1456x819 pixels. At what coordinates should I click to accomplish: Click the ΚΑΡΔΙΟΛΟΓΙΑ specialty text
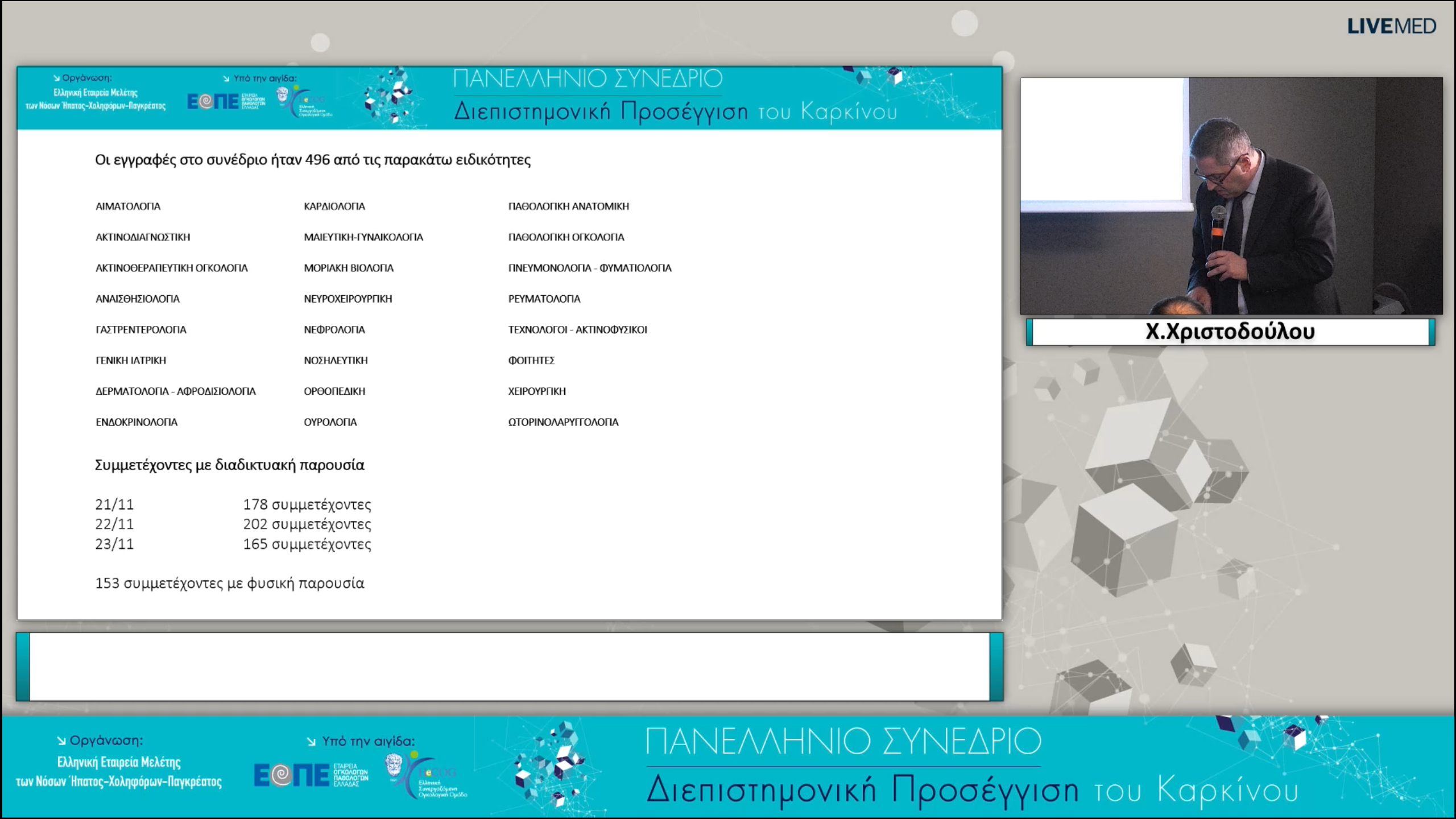(x=334, y=206)
